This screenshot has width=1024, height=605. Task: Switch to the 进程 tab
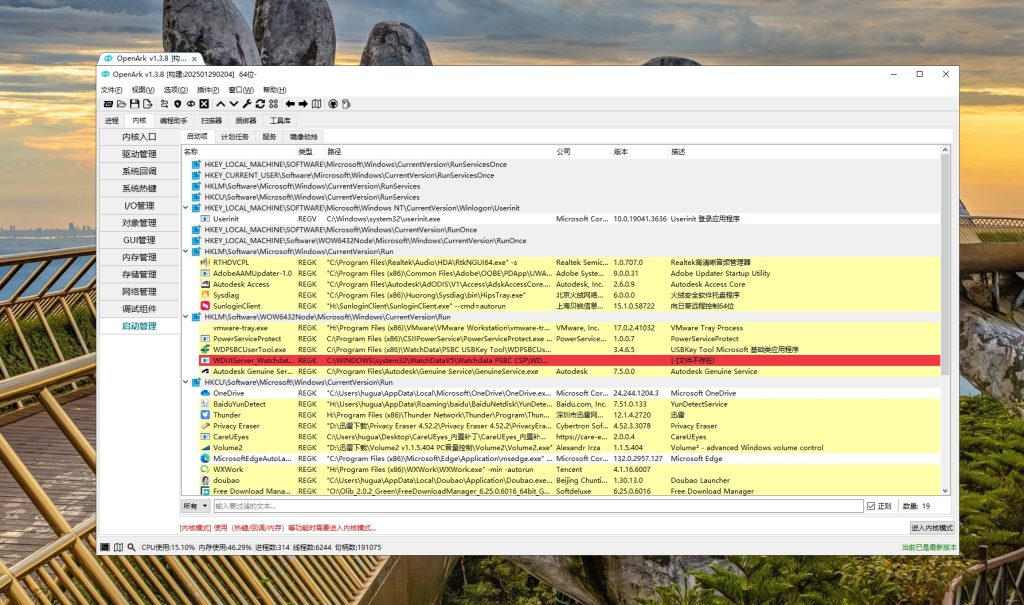112,120
